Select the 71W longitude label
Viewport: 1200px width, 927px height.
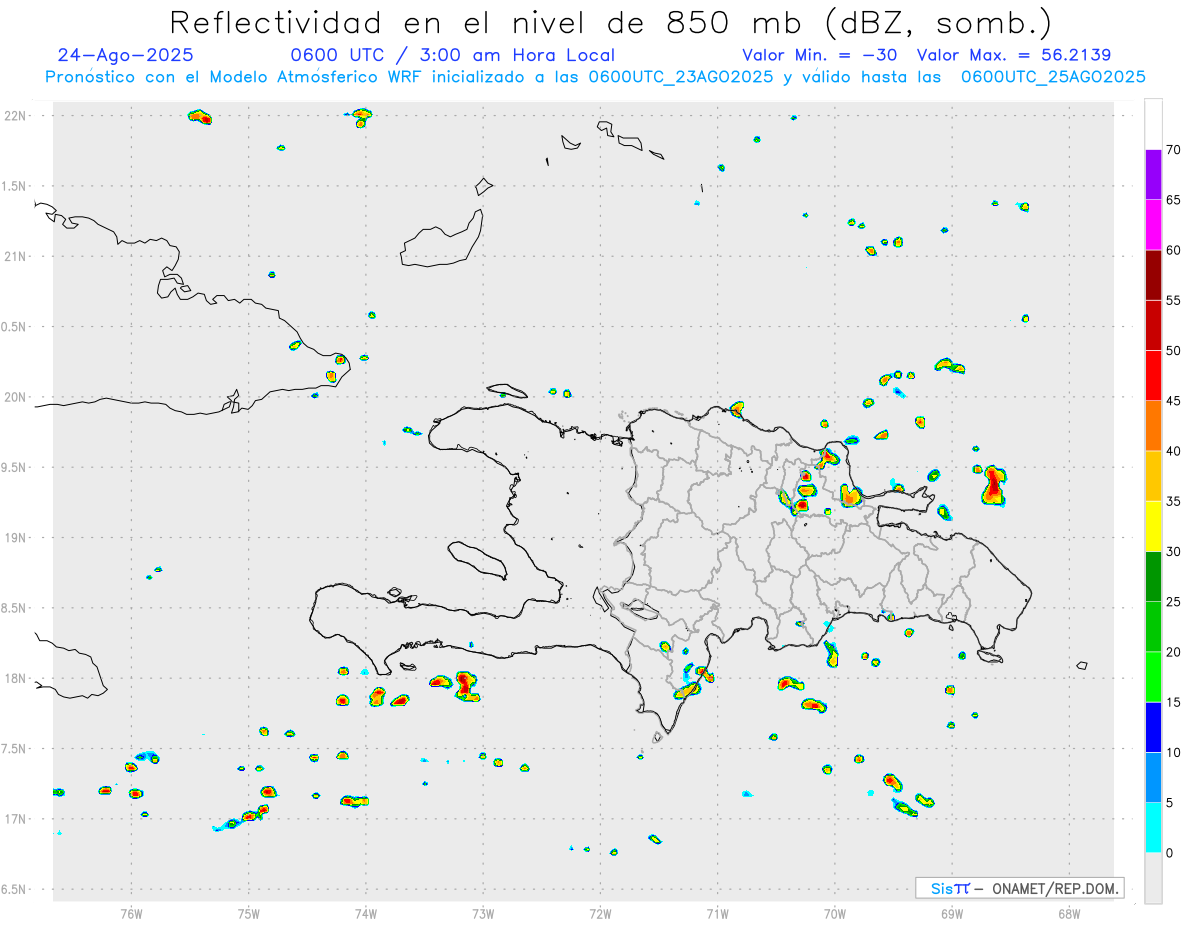point(717,913)
